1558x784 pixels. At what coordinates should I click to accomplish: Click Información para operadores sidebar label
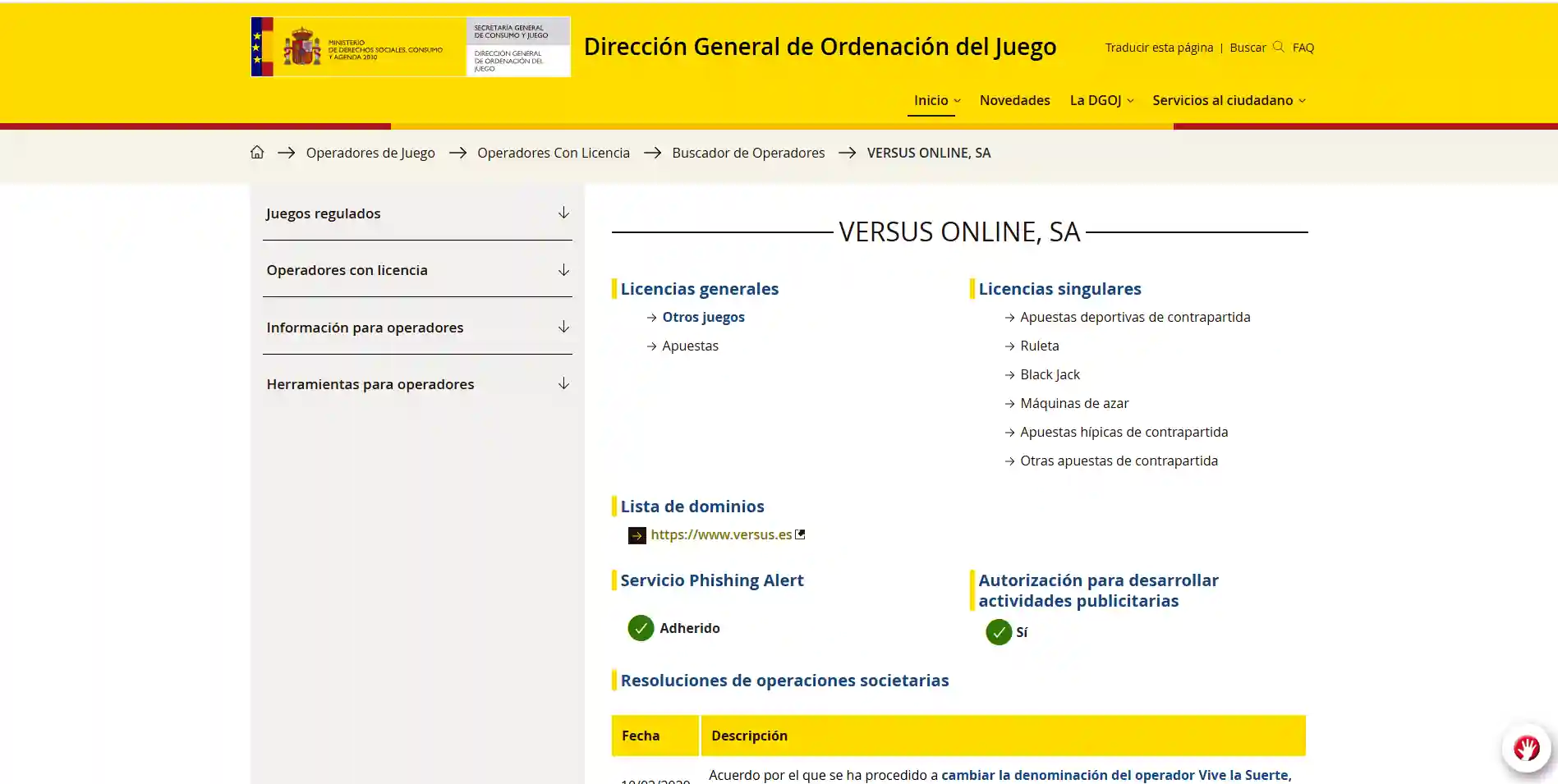coord(365,328)
